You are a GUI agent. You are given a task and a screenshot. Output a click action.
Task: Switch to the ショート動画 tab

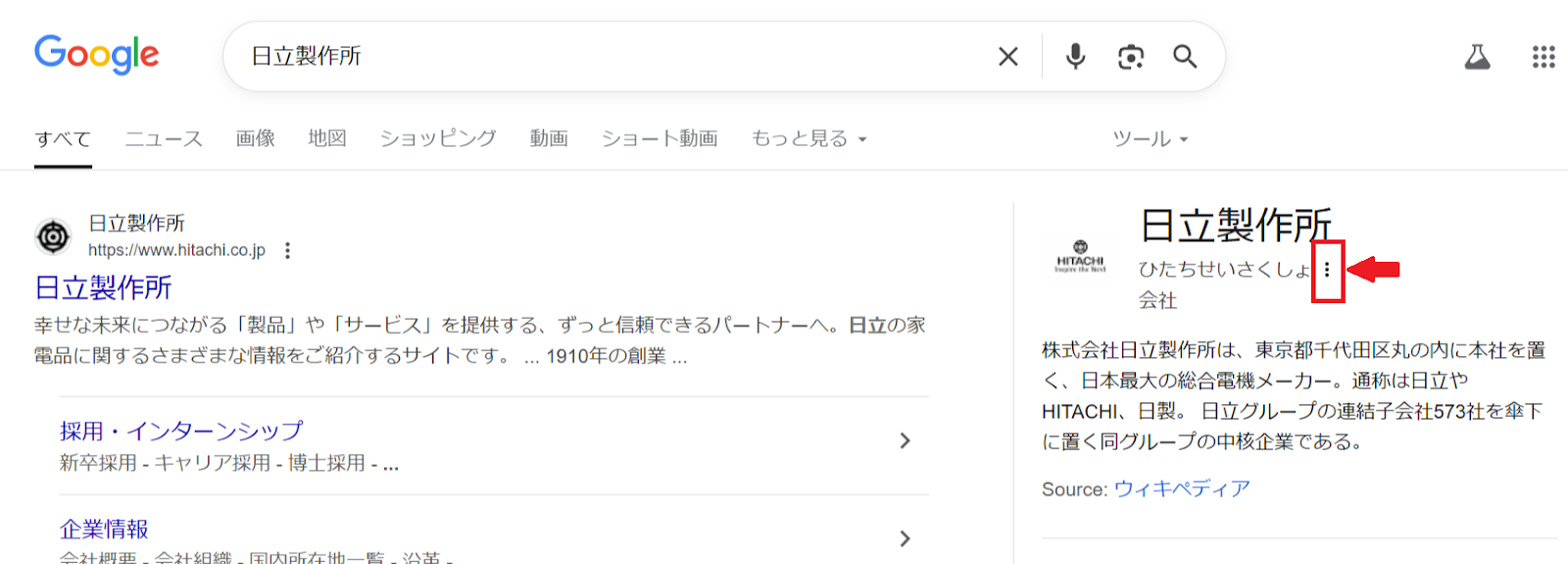pos(660,138)
